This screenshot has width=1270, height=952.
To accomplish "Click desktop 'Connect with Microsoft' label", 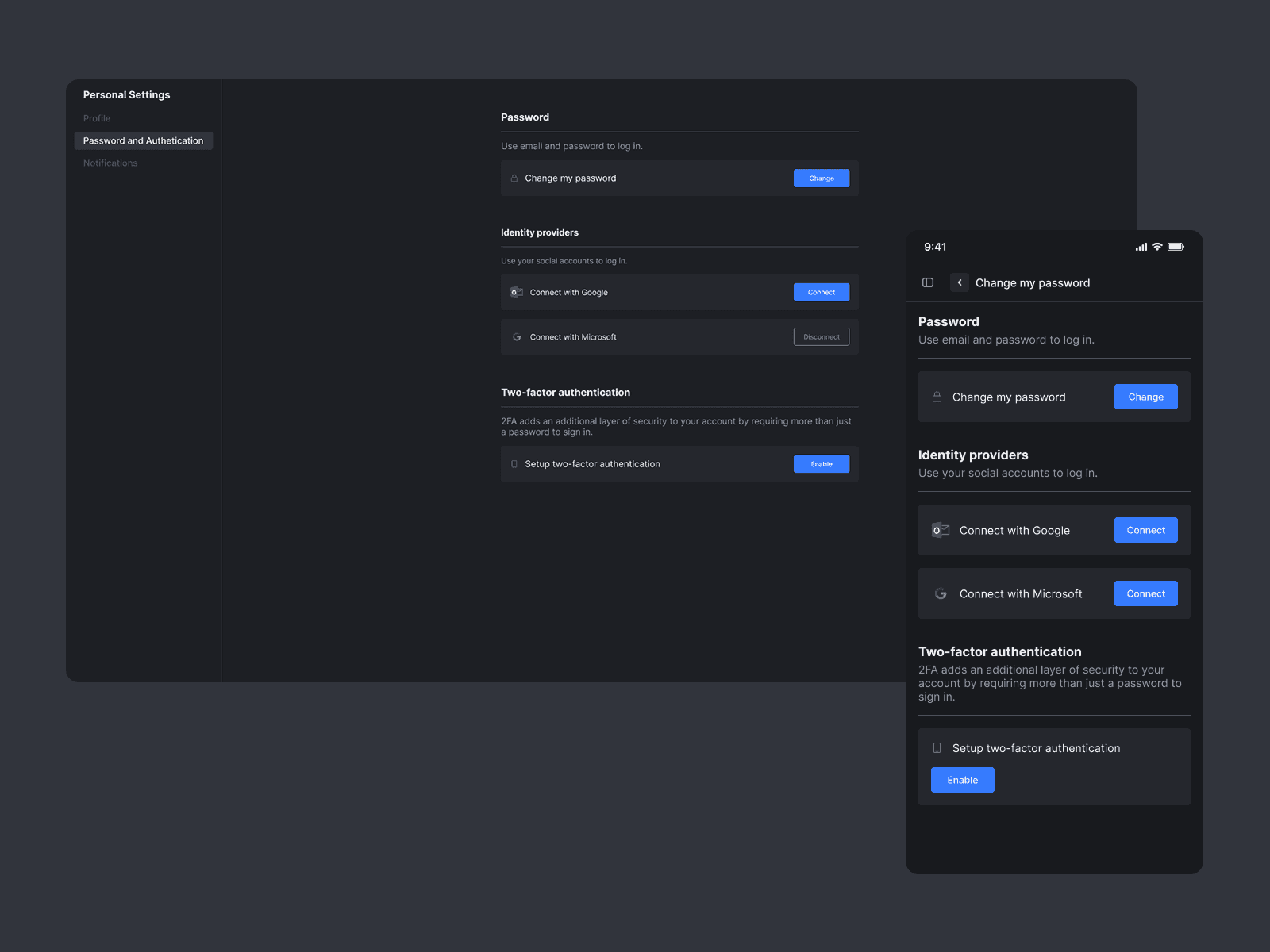I will [x=573, y=336].
